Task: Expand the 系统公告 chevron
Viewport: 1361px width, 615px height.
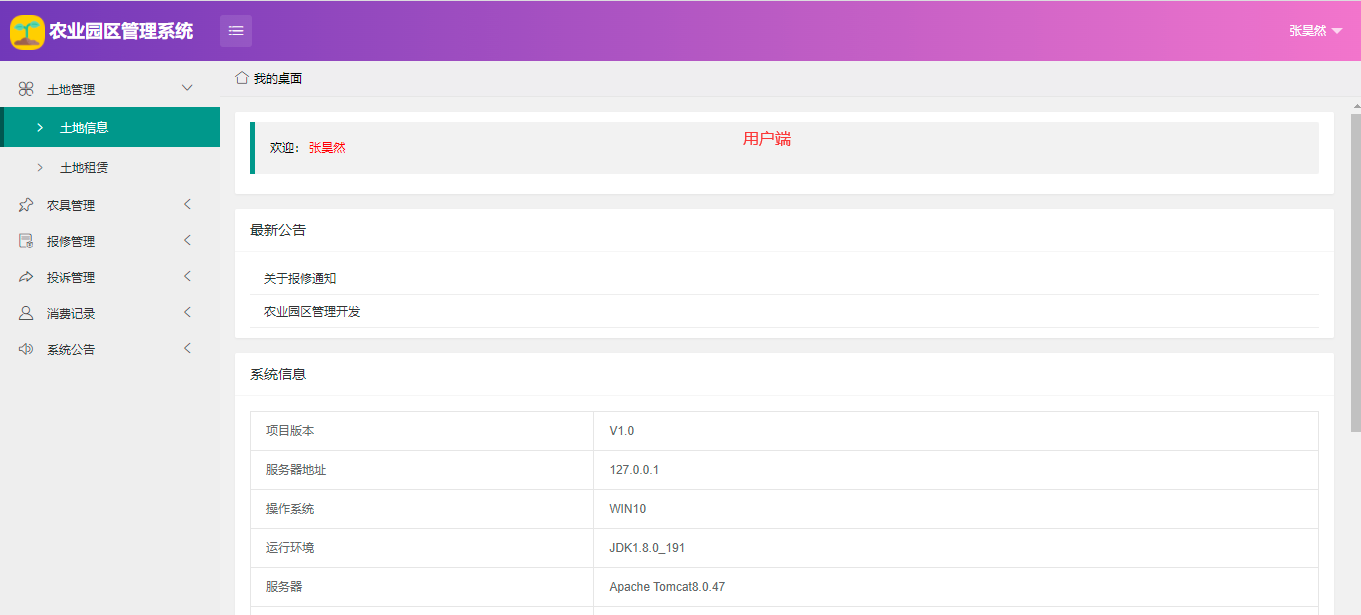Action: (x=187, y=348)
